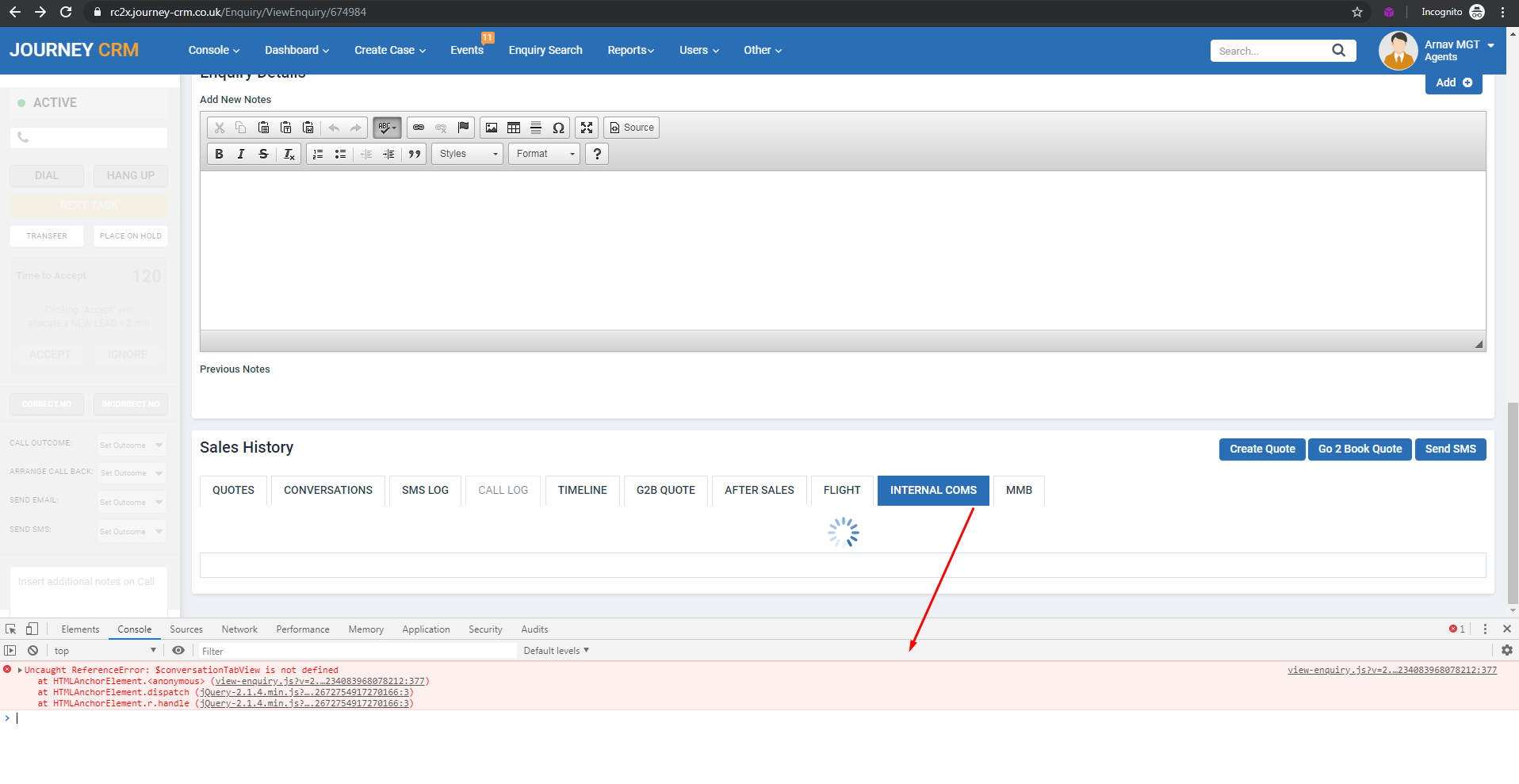Viewport: 1519px width, 784px height.
Task: Insert a bulleted list in notes
Action: tap(340, 154)
